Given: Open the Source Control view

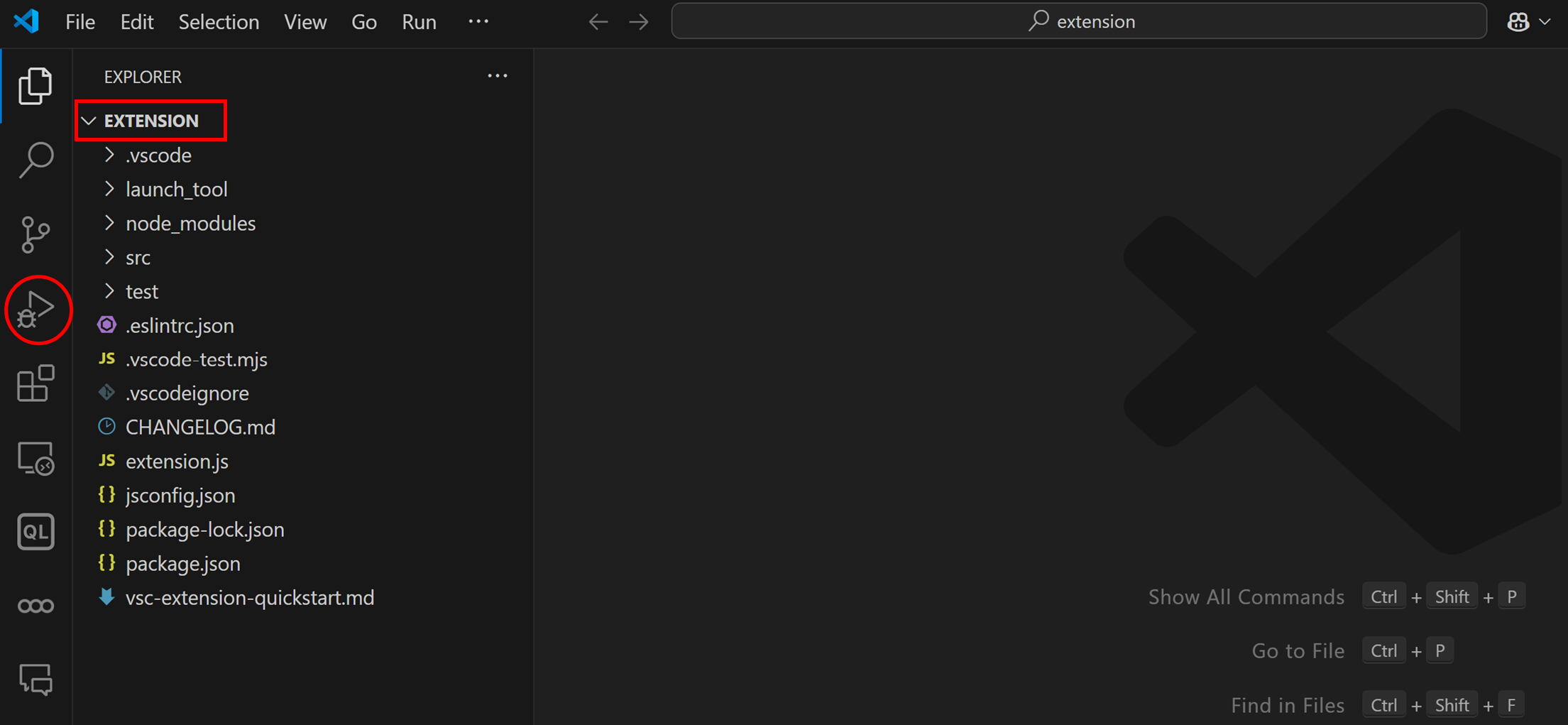Looking at the screenshot, I should tap(35, 234).
